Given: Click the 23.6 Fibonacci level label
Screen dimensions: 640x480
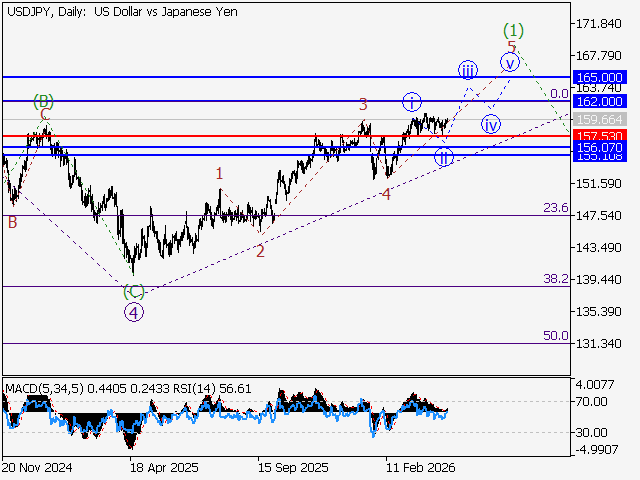Looking at the screenshot, I should [x=555, y=208].
